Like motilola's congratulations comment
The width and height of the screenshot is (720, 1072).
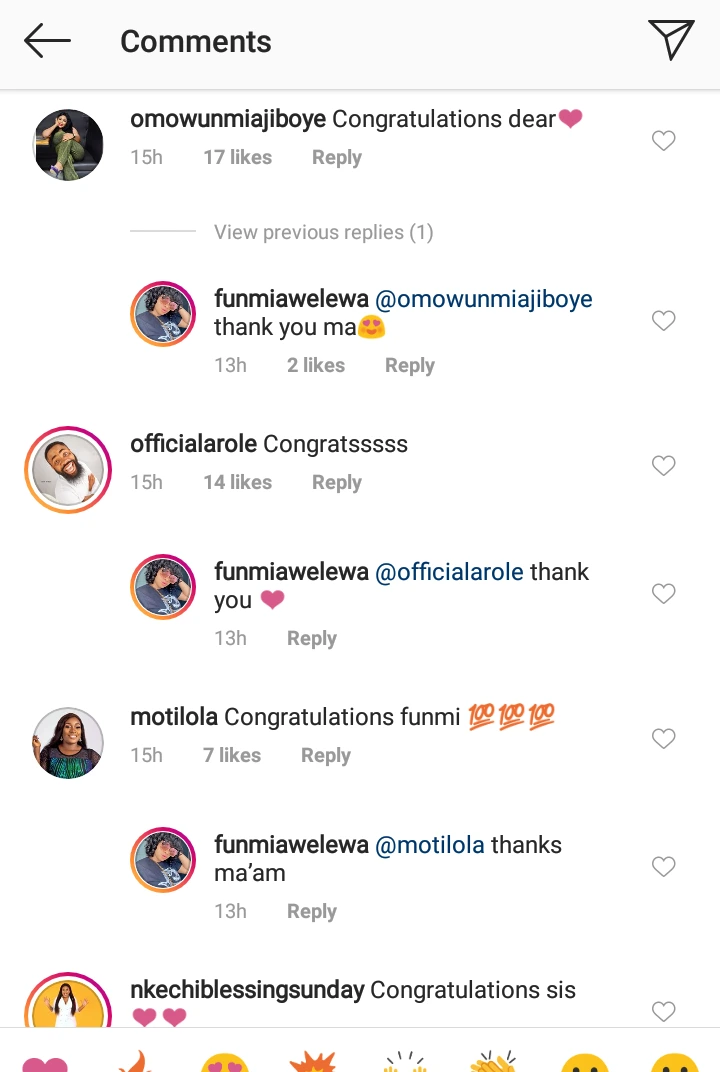(x=663, y=739)
